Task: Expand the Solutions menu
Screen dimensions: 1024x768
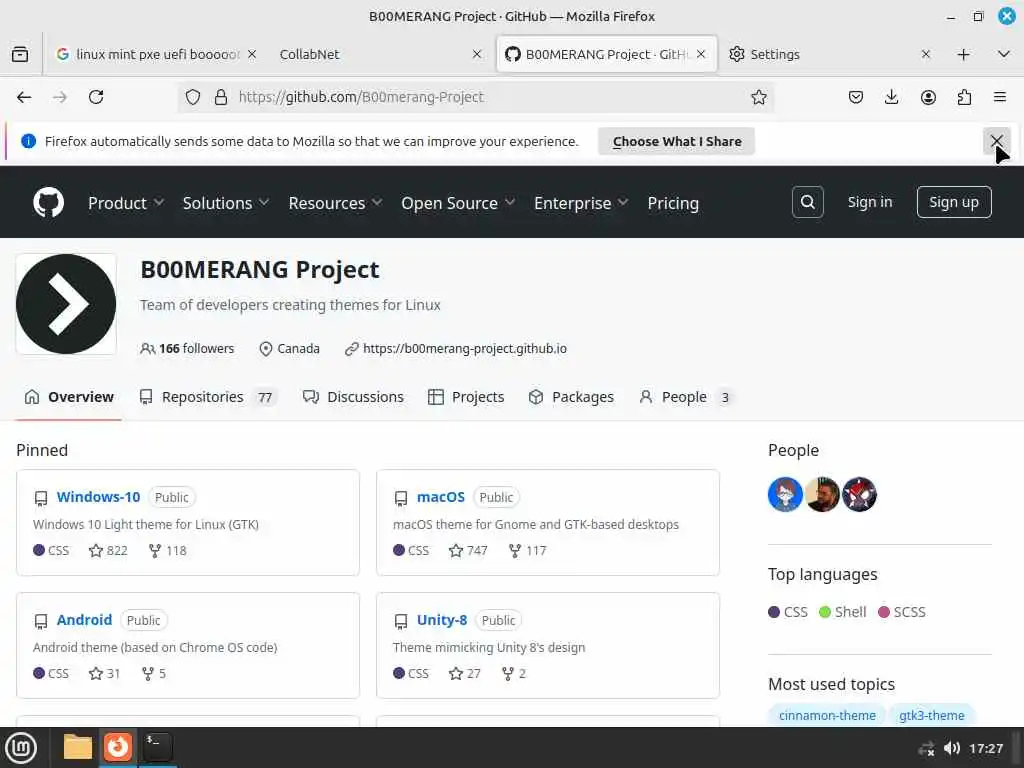Action: tap(225, 203)
